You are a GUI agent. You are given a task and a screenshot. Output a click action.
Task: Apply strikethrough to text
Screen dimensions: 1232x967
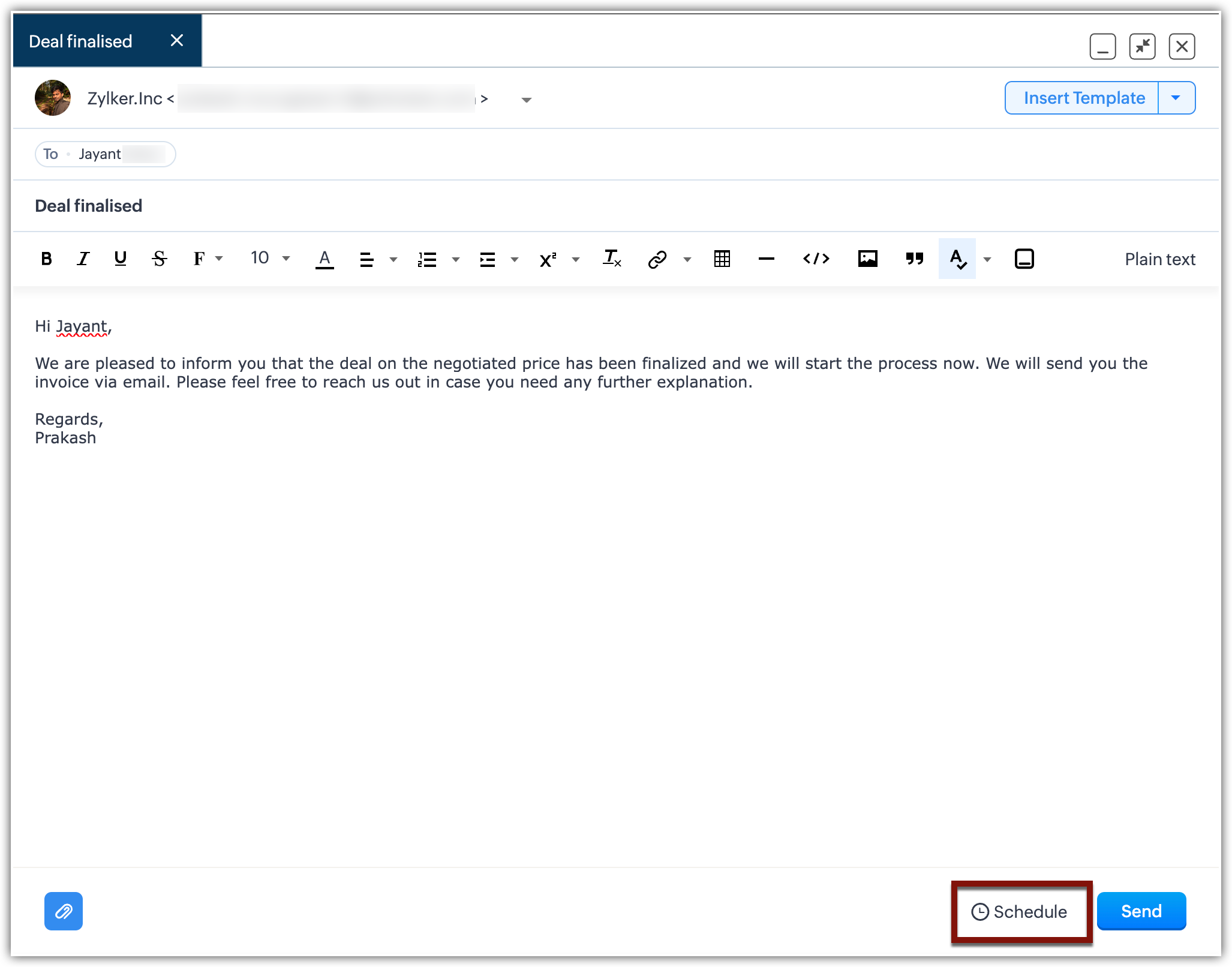click(x=159, y=259)
